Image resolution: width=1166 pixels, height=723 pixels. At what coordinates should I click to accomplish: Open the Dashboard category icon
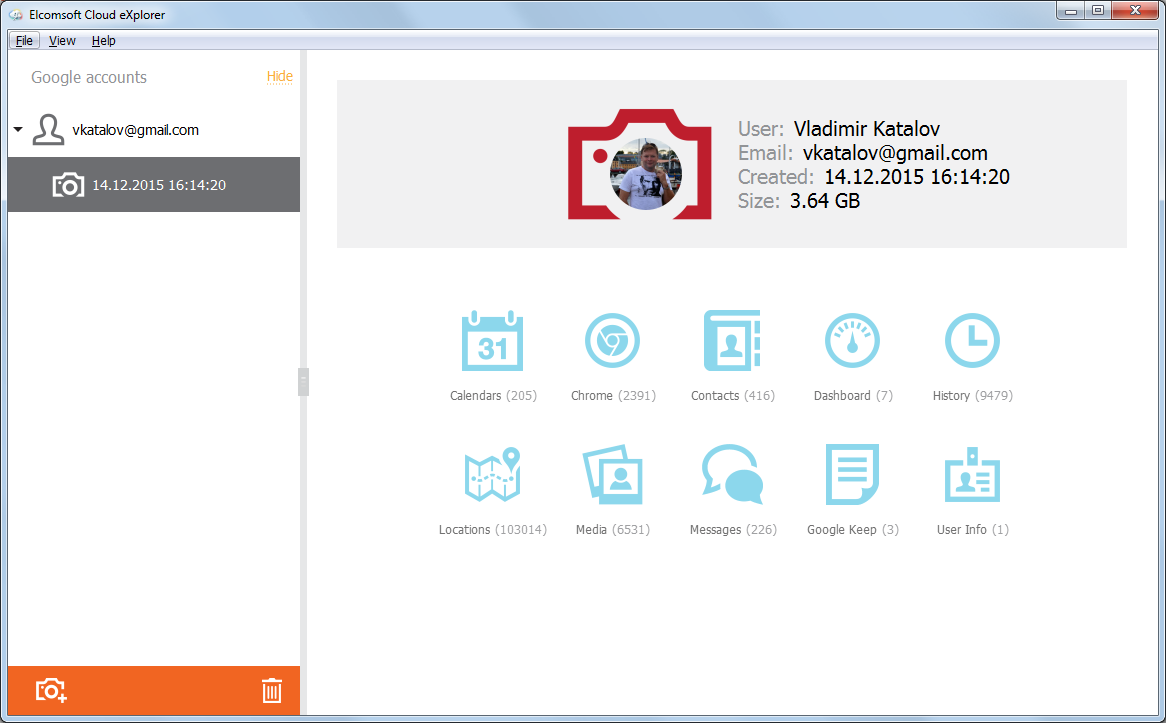tap(852, 342)
